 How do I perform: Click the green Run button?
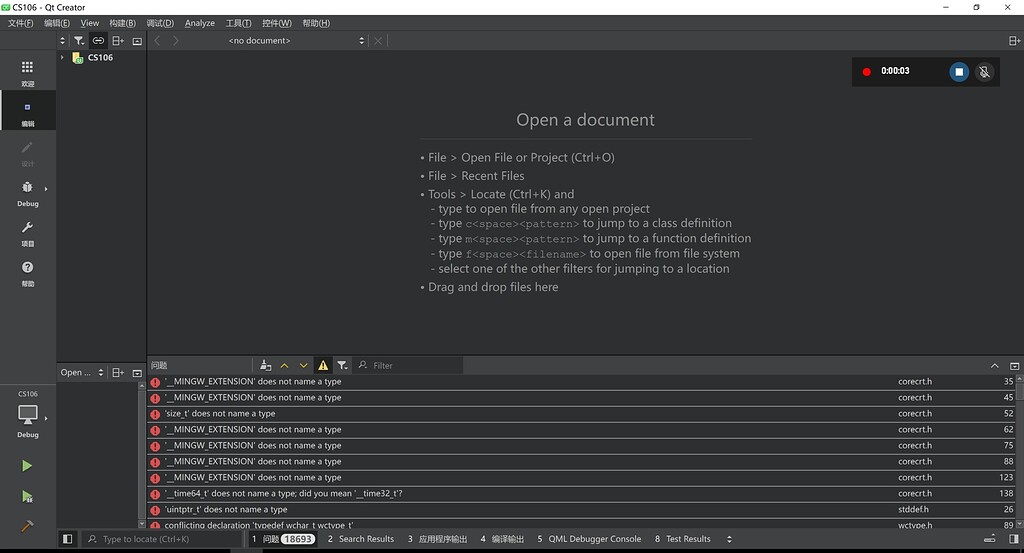(27, 466)
